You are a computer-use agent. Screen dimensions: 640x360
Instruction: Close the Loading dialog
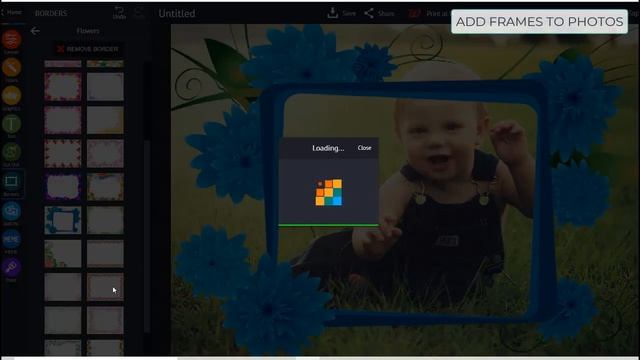[x=364, y=148]
